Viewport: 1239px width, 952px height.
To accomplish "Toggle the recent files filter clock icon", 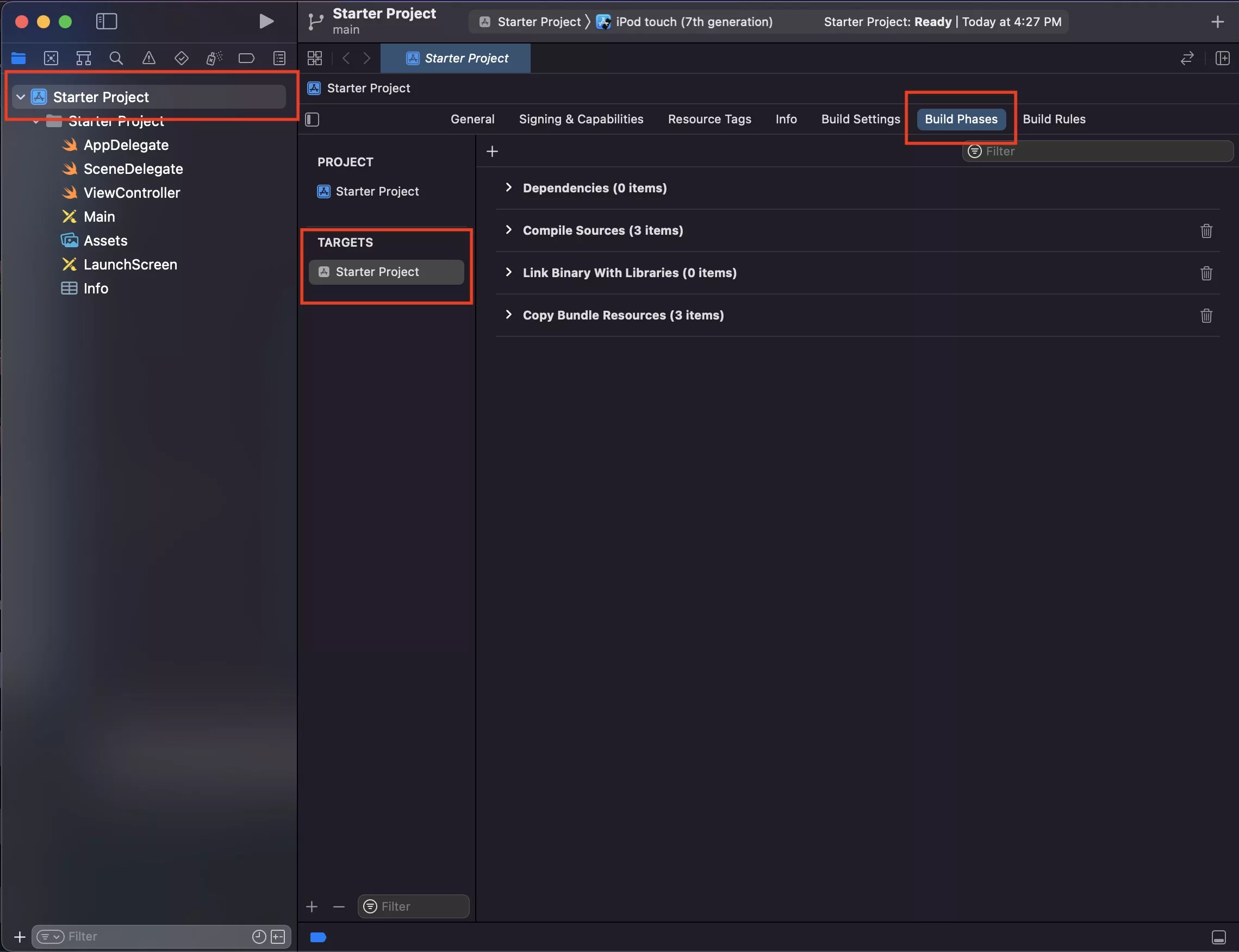I will (x=259, y=937).
